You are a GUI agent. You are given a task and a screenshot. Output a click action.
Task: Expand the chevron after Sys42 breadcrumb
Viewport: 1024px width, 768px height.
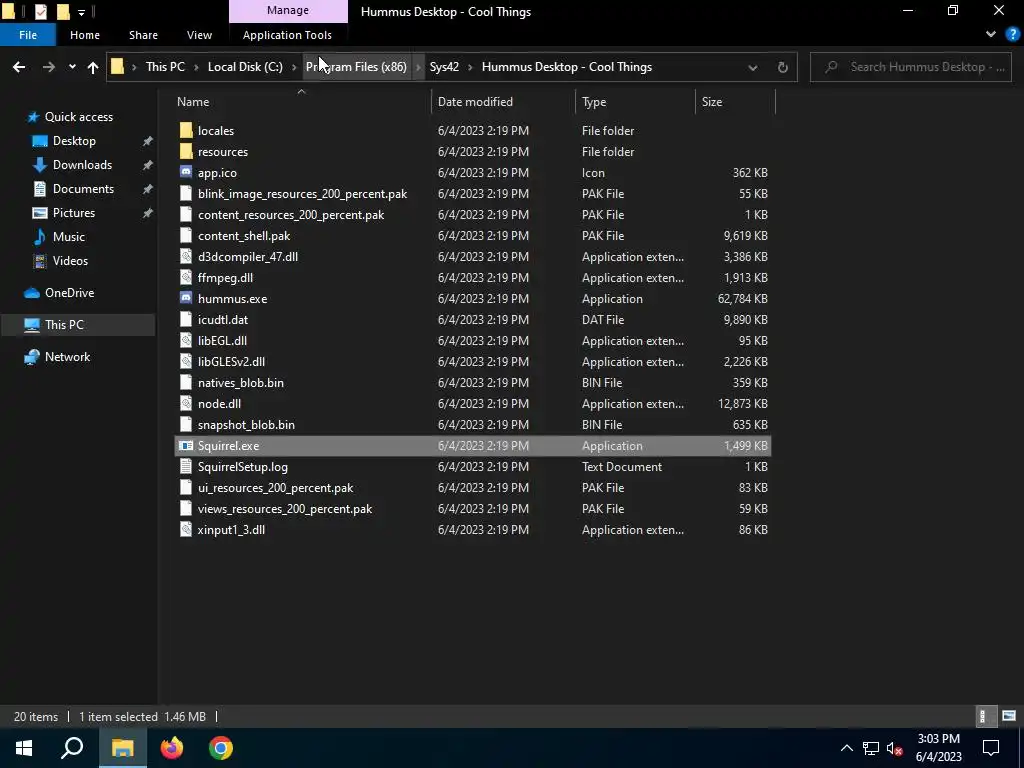tap(470, 67)
